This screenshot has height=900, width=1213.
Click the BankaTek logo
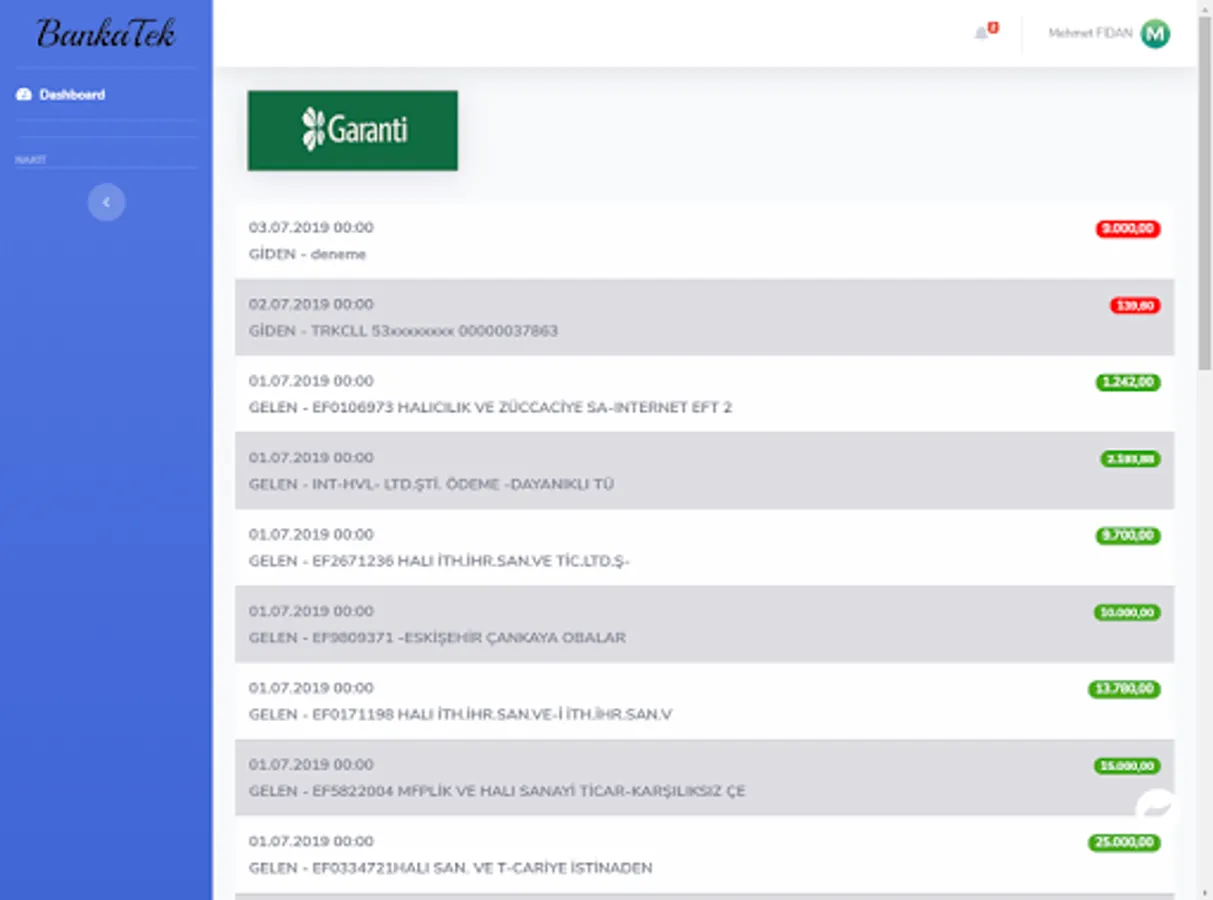click(x=105, y=33)
